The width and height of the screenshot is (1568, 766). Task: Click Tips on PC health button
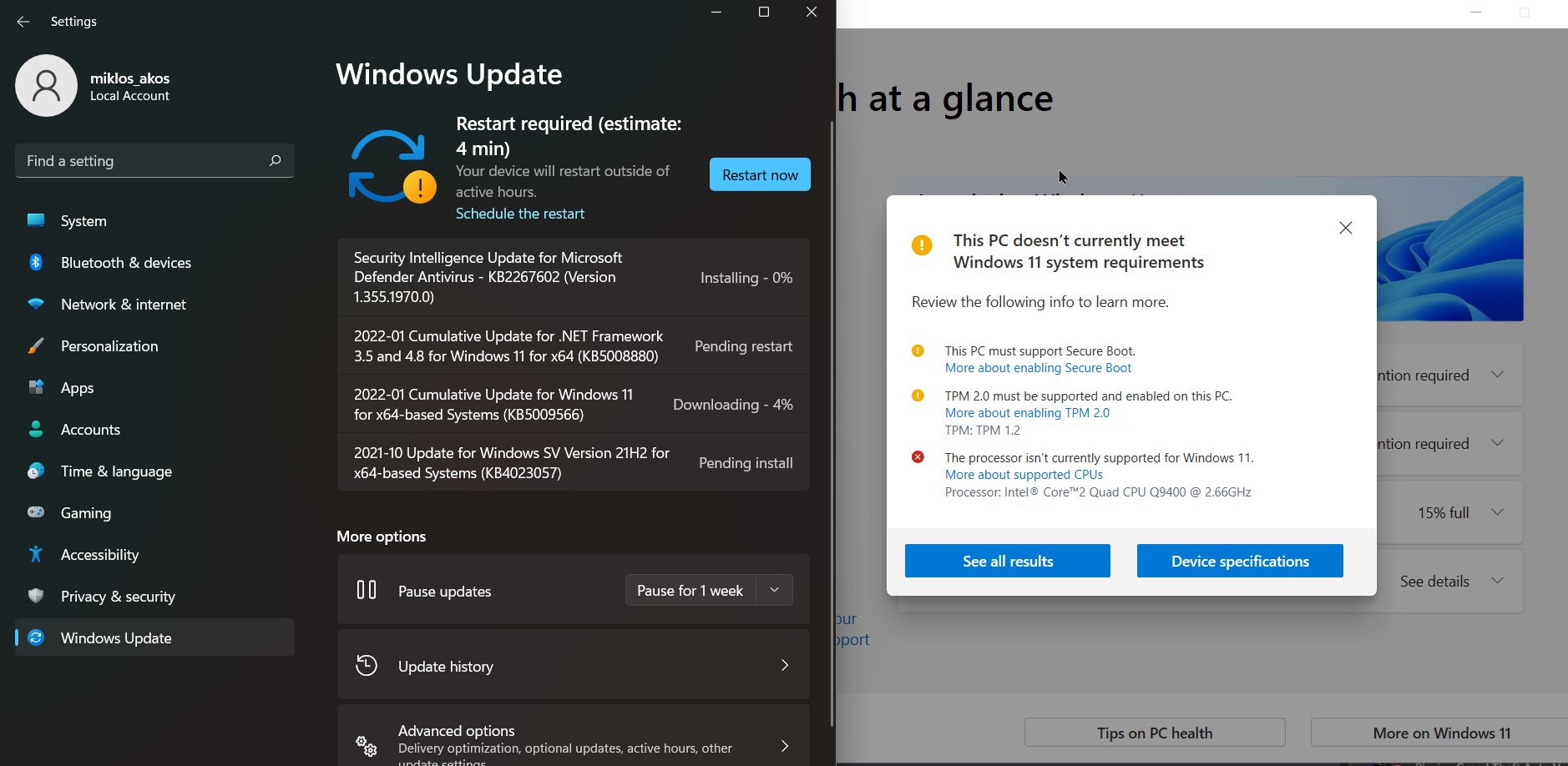1155,733
